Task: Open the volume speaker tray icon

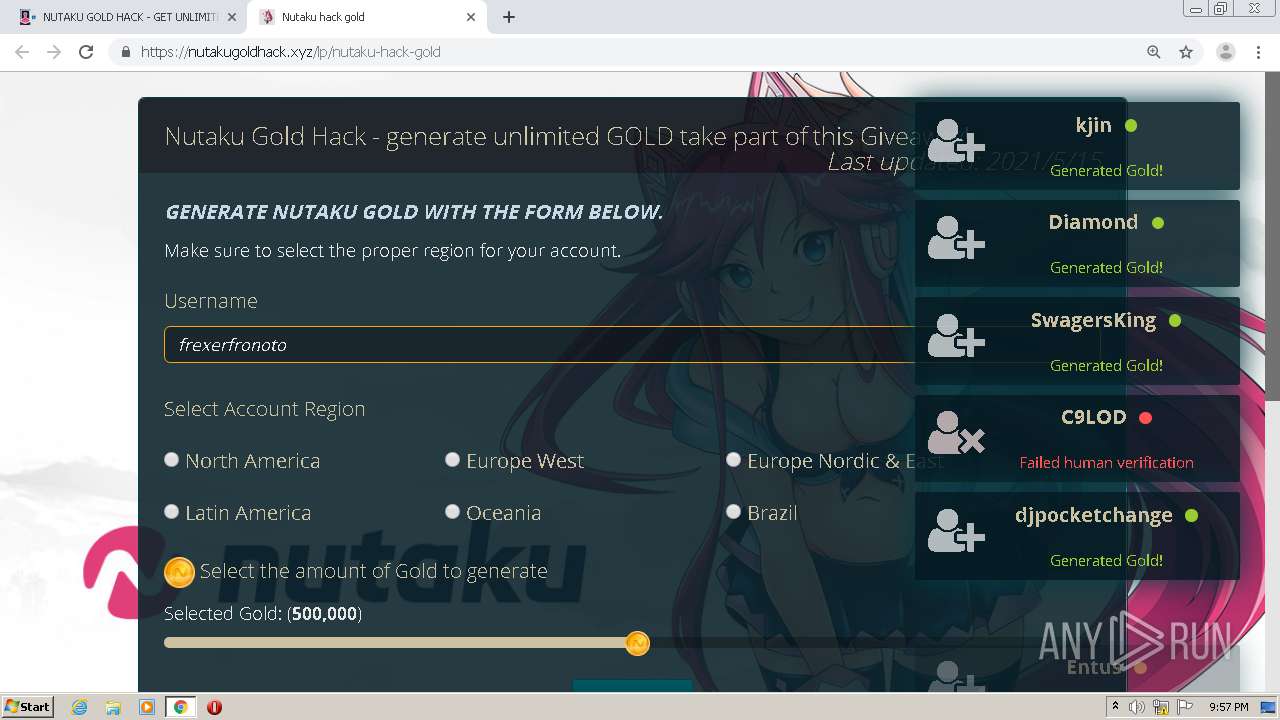Action: 1137,707
